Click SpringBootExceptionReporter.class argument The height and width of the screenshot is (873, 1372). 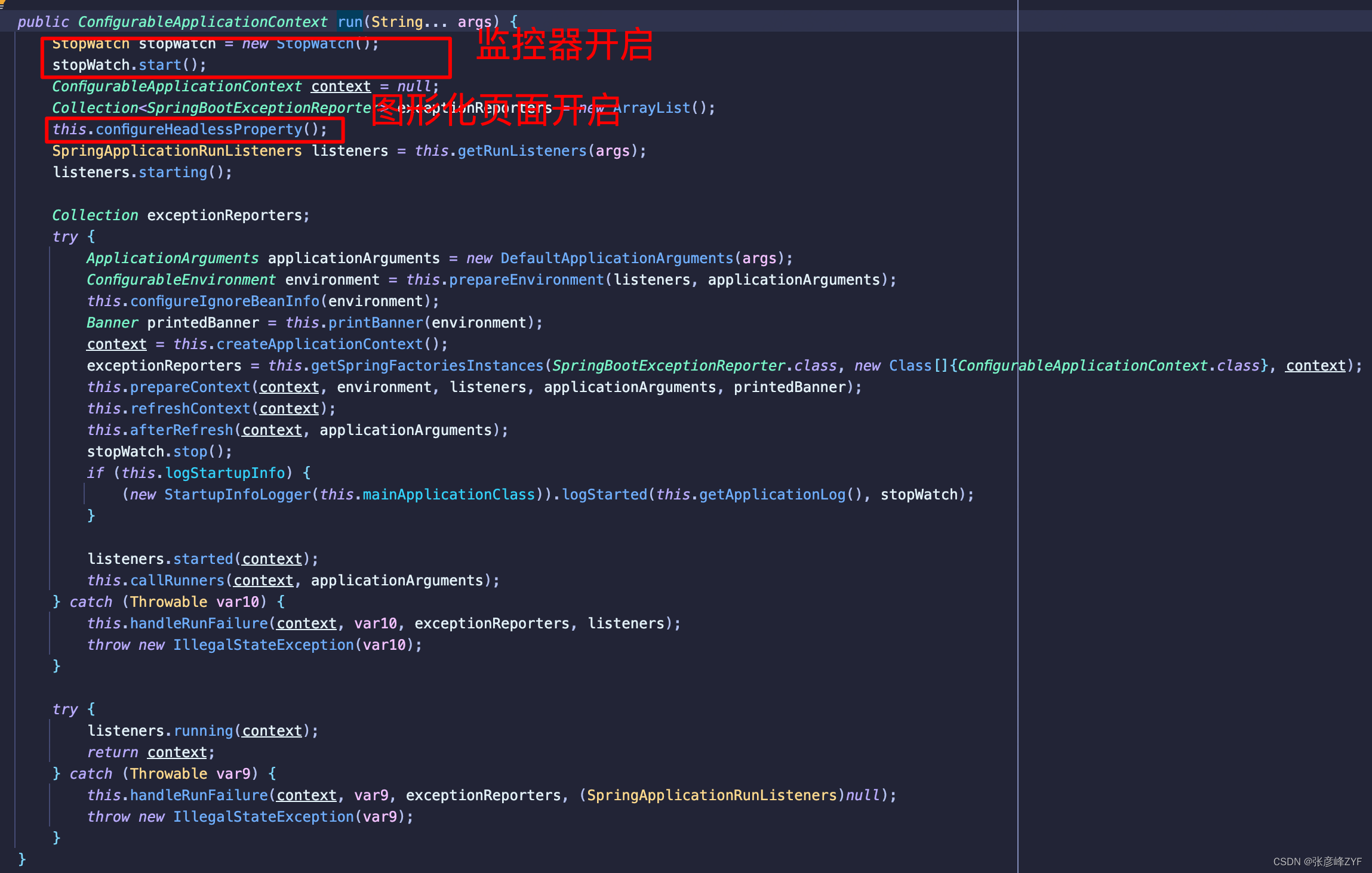pyautogui.click(x=695, y=366)
